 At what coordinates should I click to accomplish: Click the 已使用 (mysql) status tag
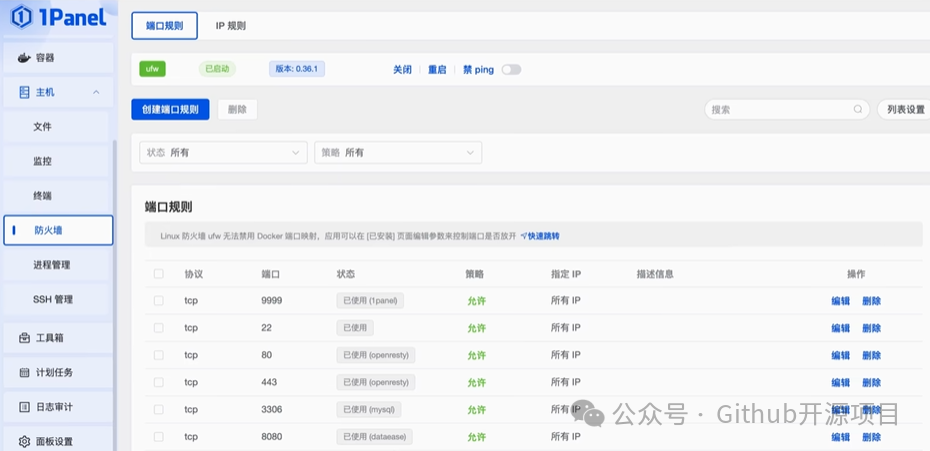(x=369, y=409)
